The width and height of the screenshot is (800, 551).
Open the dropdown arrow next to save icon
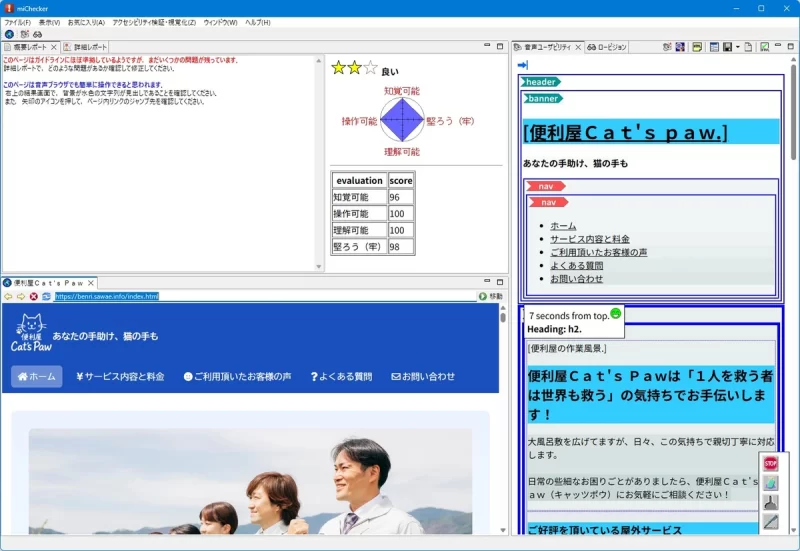738,47
